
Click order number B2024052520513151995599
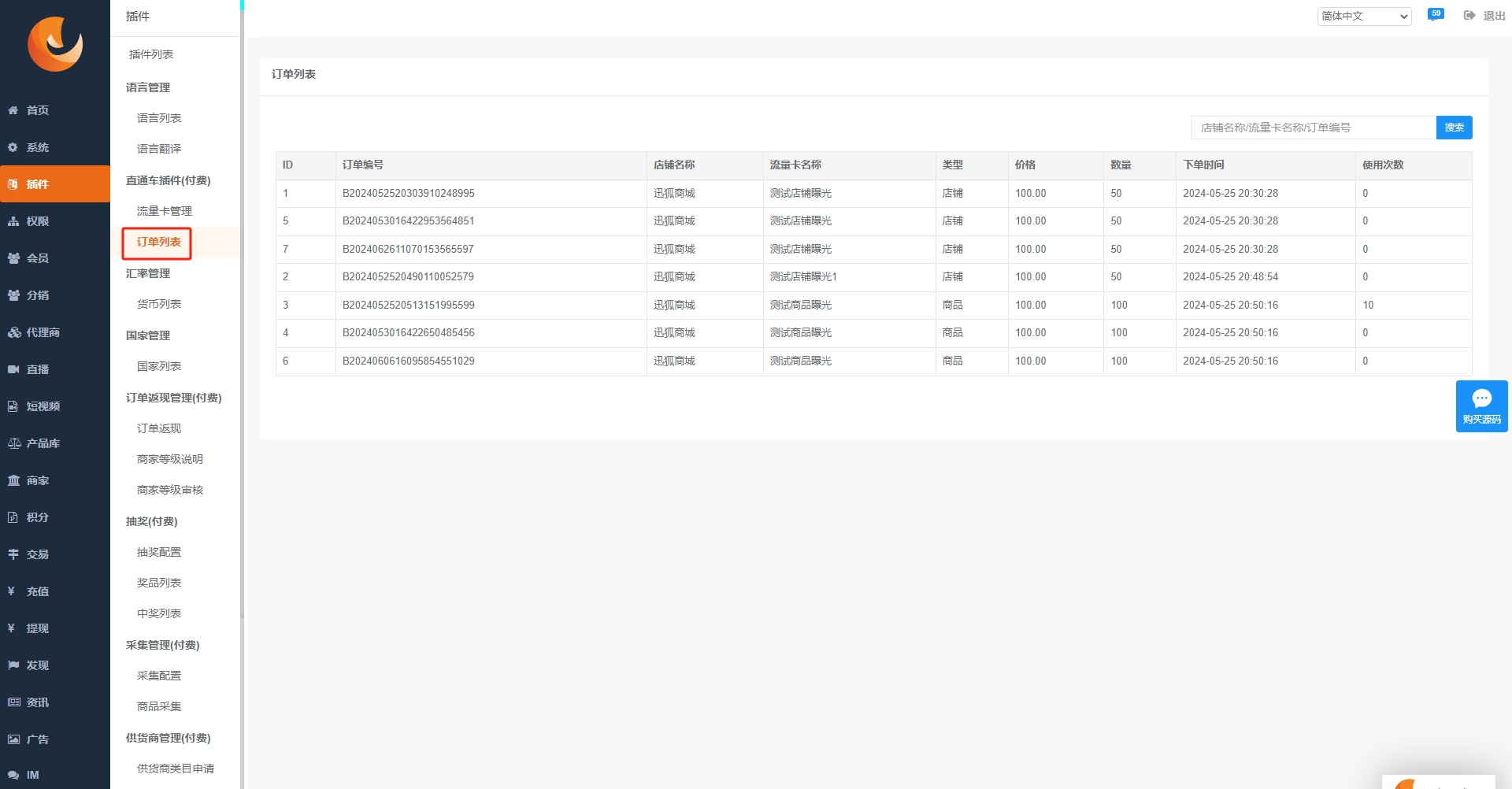click(x=409, y=305)
